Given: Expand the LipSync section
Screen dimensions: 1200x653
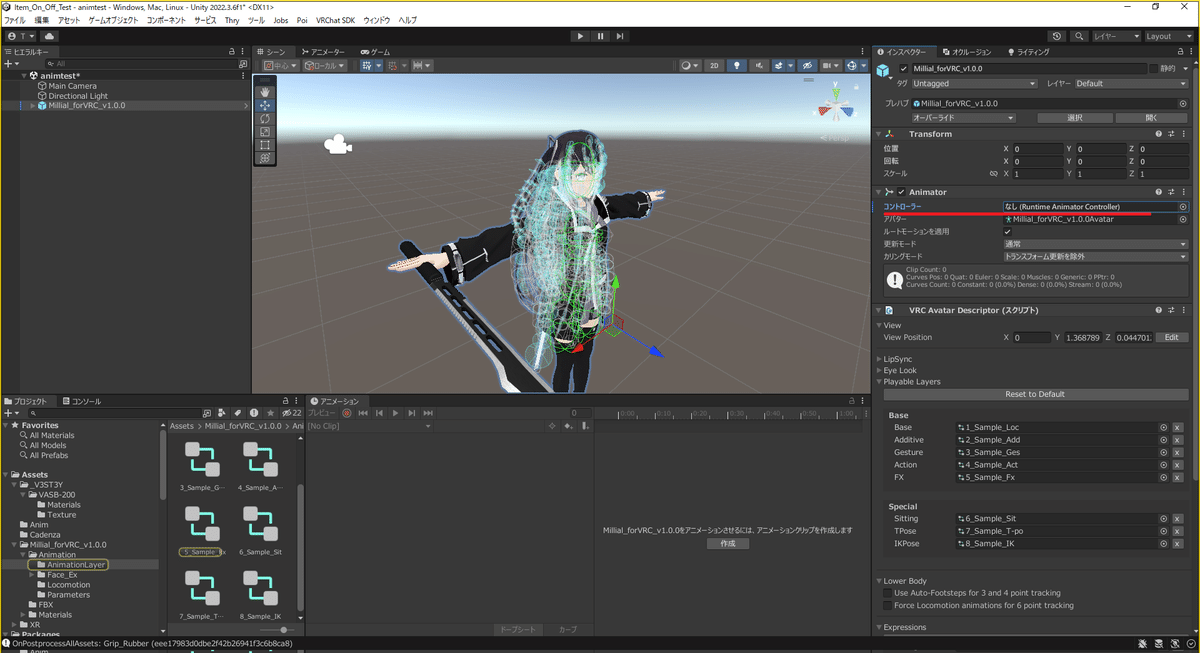Looking at the screenshot, I should click(879, 358).
